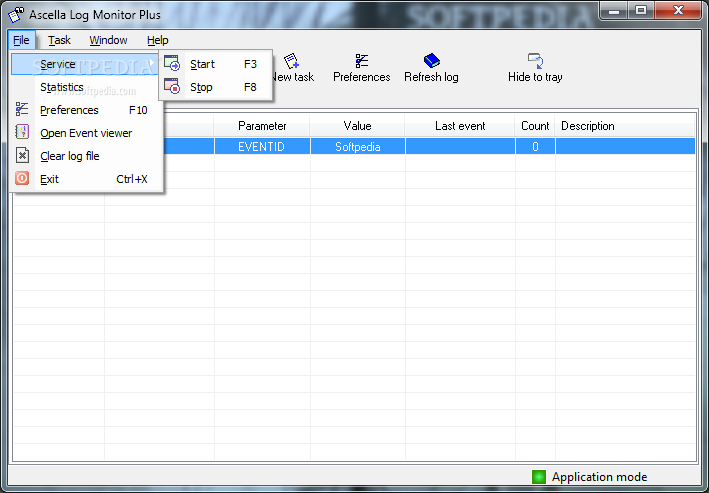Sort by the Parameter column header
This screenshot has height=493, width=709.
tap(262, 126)
